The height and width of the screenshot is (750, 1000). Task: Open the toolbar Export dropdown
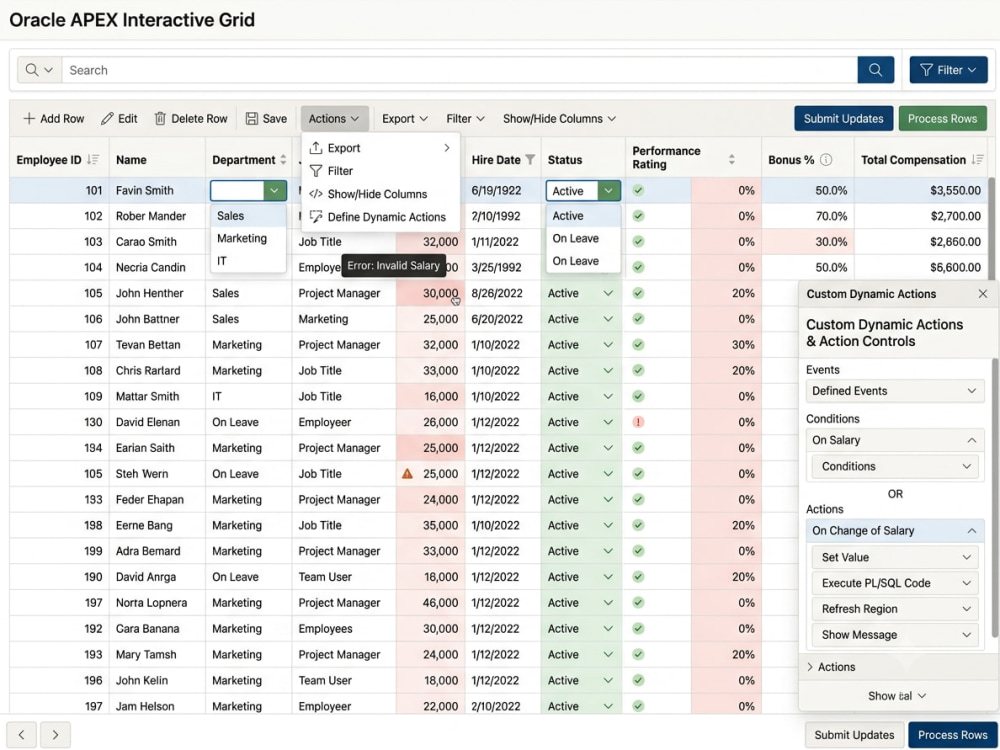click(x=404, y=119)
